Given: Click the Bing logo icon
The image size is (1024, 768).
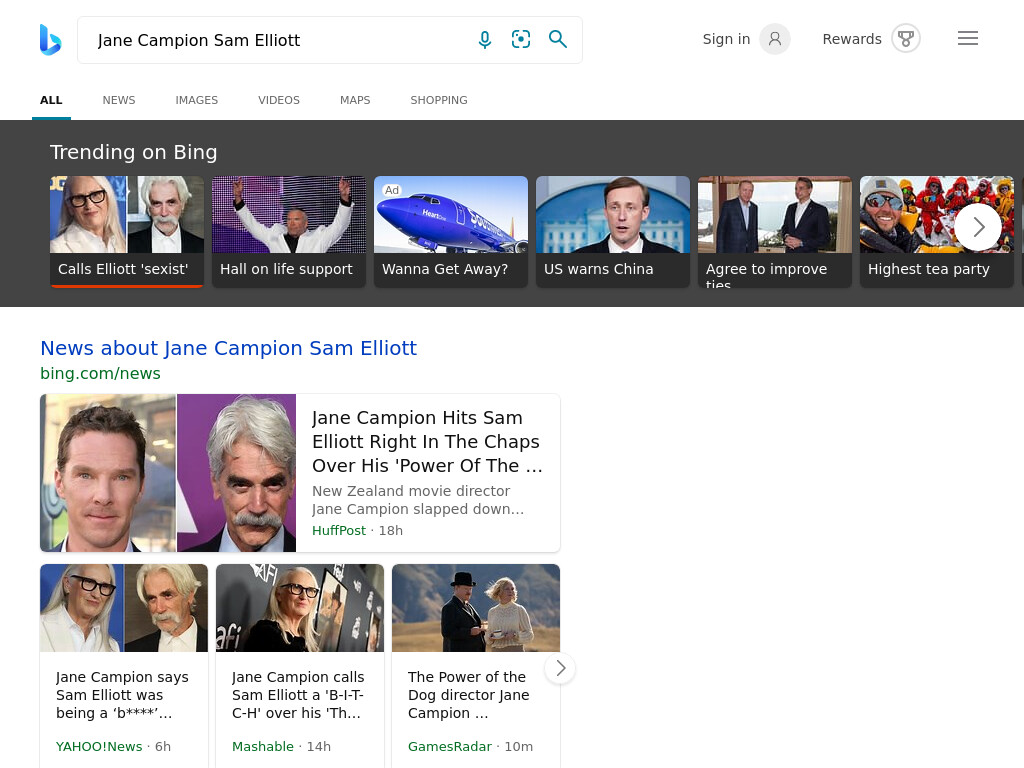Looking at the screenshot, I should click(50, 40).
